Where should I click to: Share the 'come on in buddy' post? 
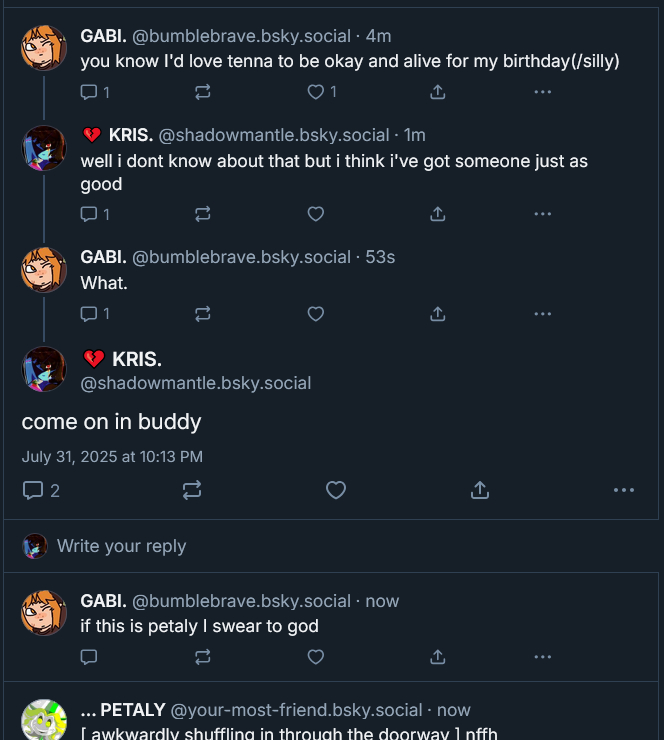pyautogui.click(x=480, y=490)
